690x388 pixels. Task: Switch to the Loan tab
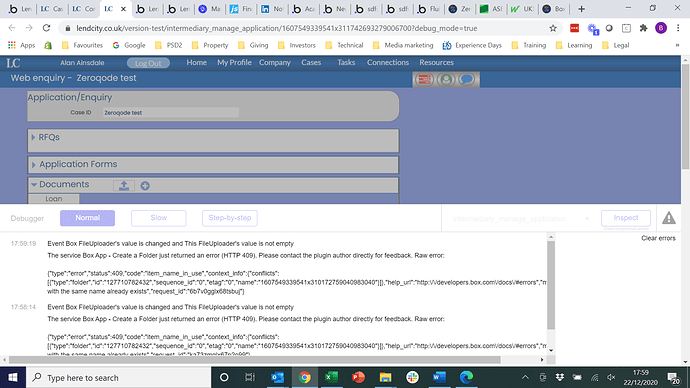click(x=54, y=199)
